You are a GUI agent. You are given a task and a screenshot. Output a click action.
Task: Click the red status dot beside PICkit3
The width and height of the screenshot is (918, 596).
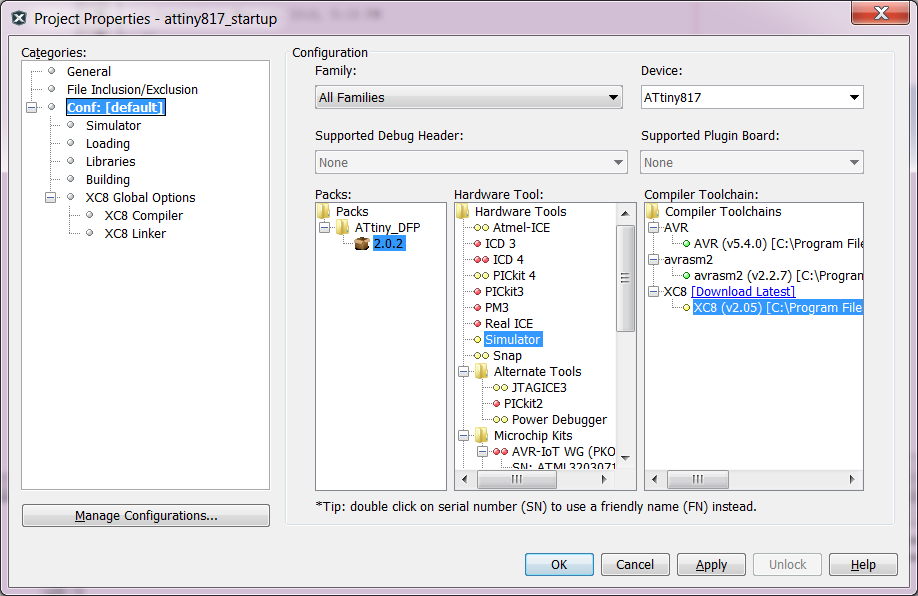477,292
